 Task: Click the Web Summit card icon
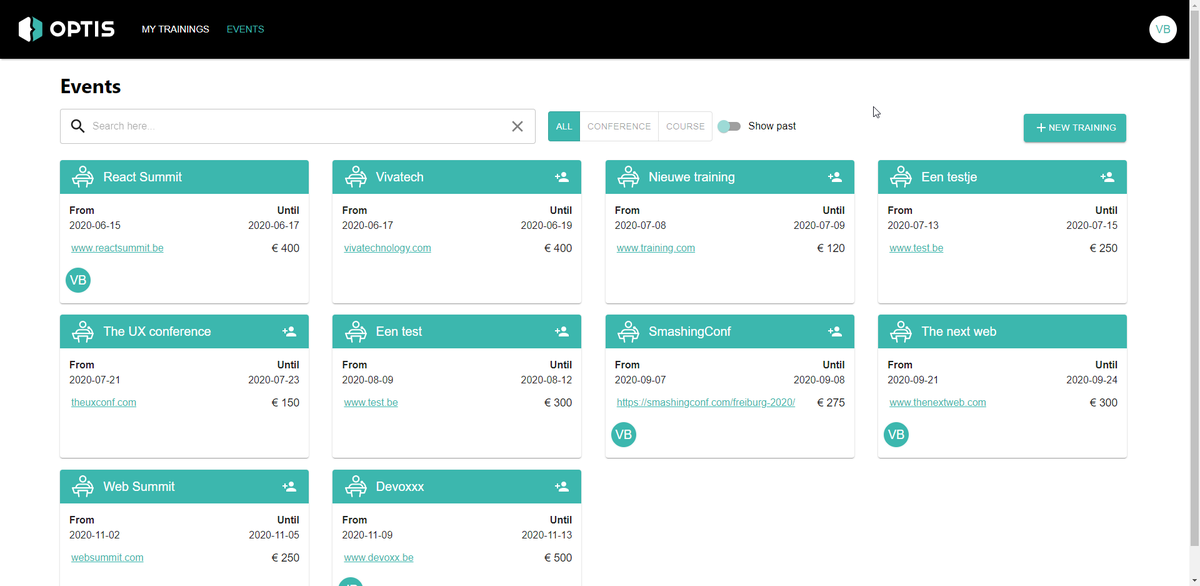coord(83,487)
